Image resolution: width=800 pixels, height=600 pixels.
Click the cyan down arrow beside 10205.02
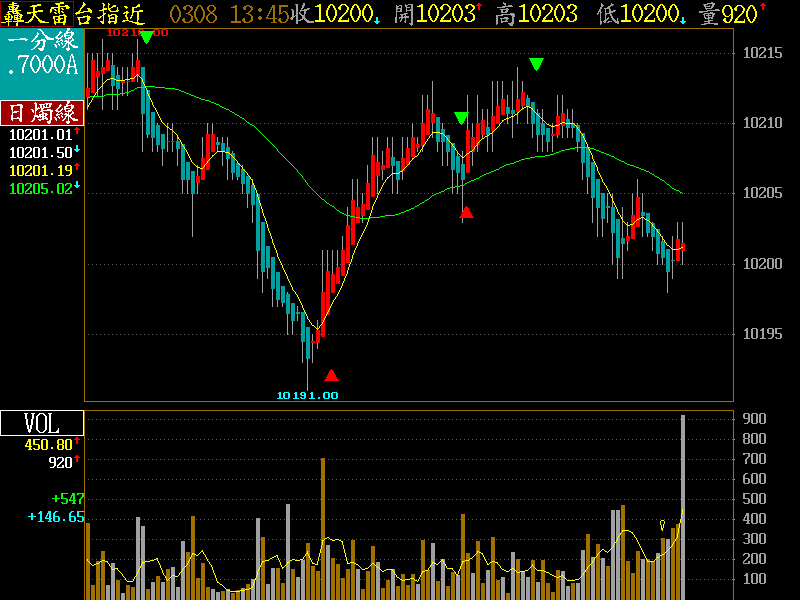(x=77, y=187)
